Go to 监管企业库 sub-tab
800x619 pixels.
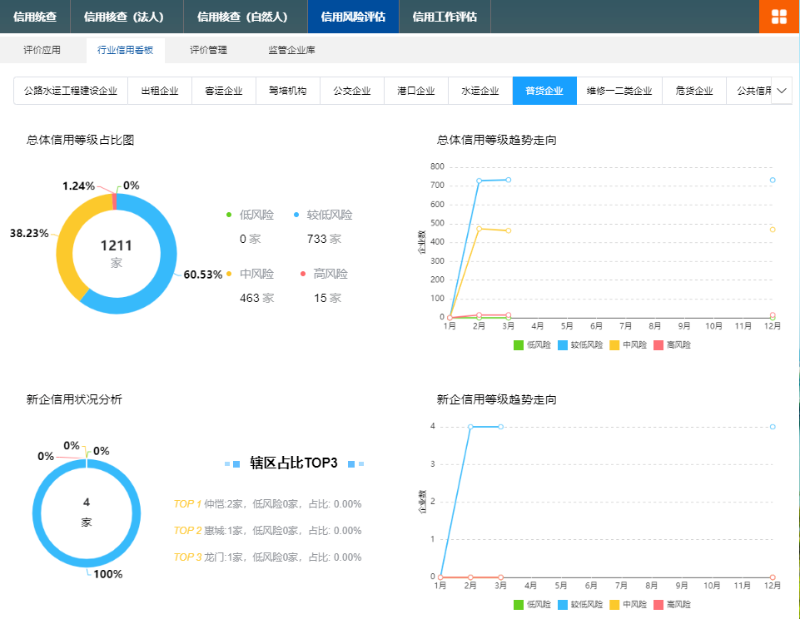(292, 49)
